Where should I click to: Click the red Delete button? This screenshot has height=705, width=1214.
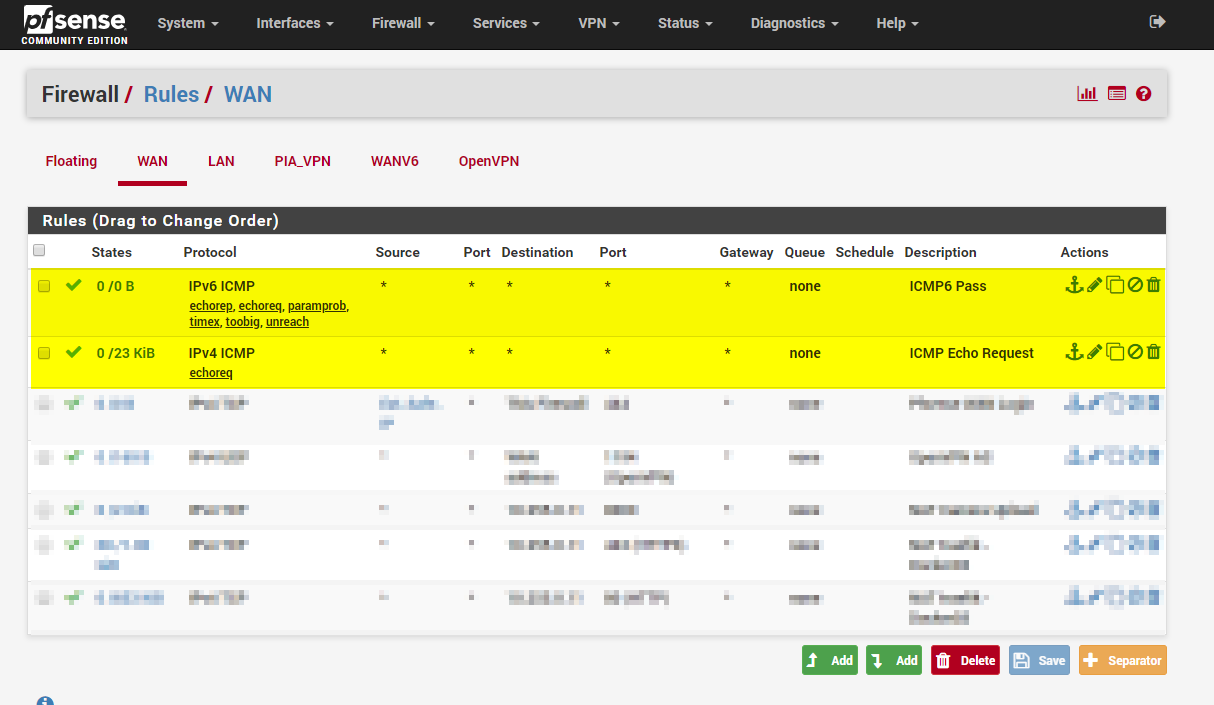[x=965, y=660]
